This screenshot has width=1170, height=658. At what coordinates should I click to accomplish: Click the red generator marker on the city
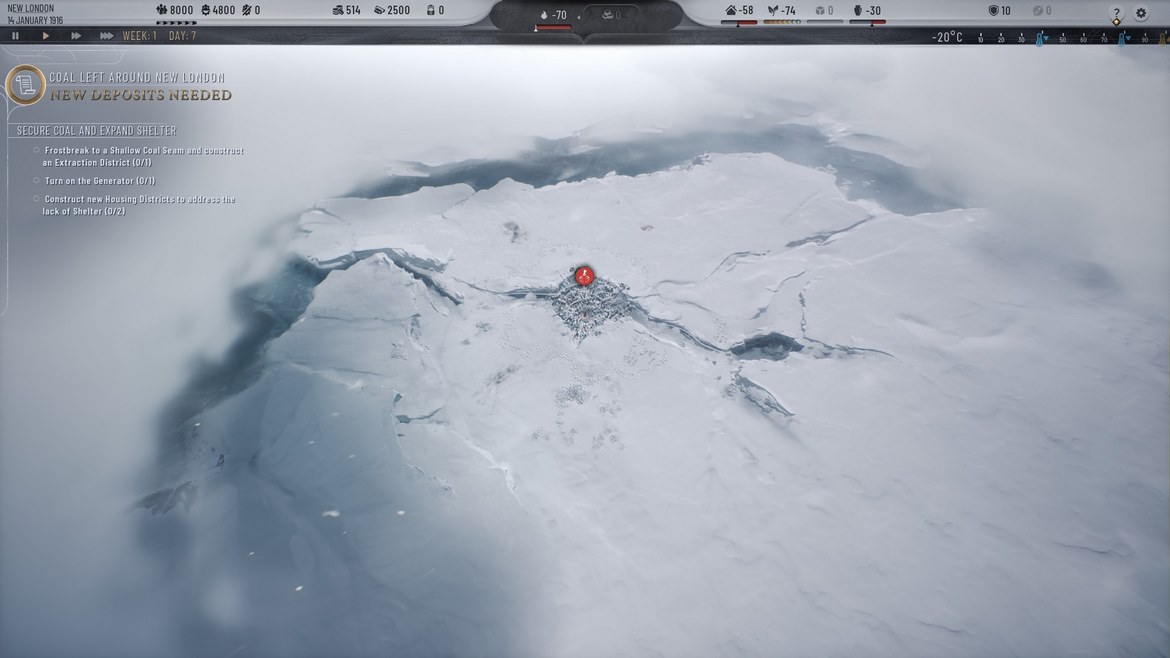pyautogui.click(x=584, y=276)
